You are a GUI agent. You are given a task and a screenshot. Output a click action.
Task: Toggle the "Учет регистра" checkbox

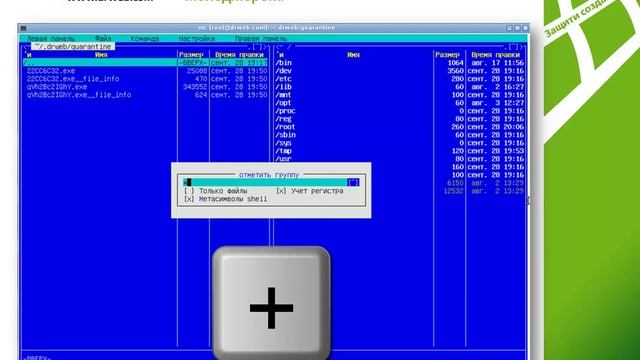point(281,191)
